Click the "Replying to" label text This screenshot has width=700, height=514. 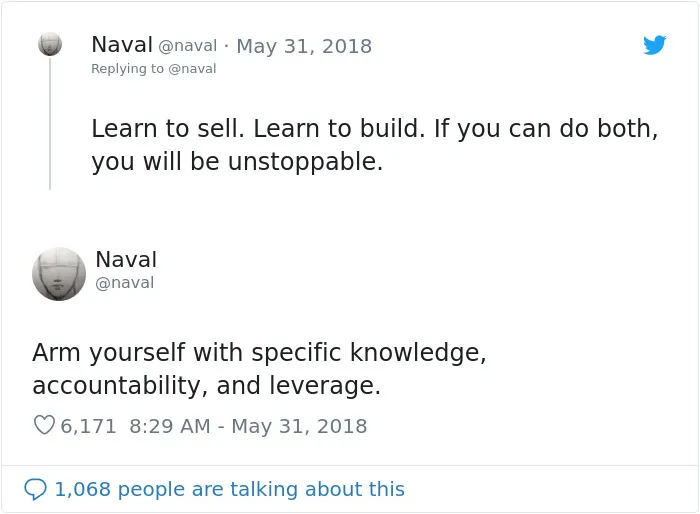[x=128, y=69]
